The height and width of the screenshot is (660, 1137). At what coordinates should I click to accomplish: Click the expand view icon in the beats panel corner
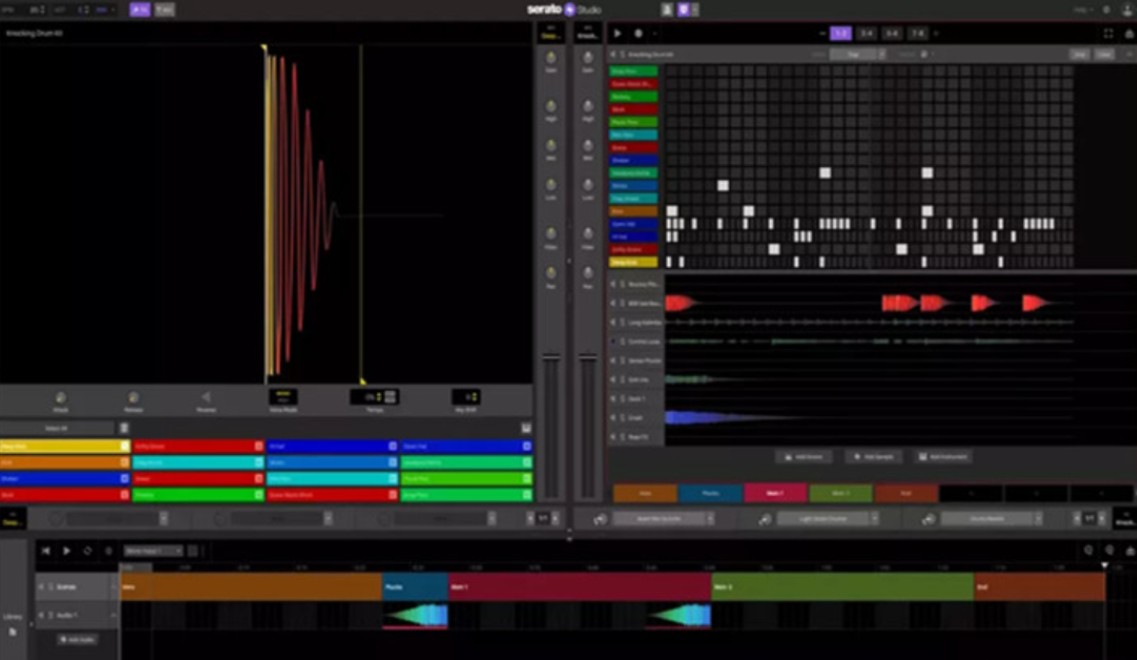pyautogui.click(x=1108, y=34)
